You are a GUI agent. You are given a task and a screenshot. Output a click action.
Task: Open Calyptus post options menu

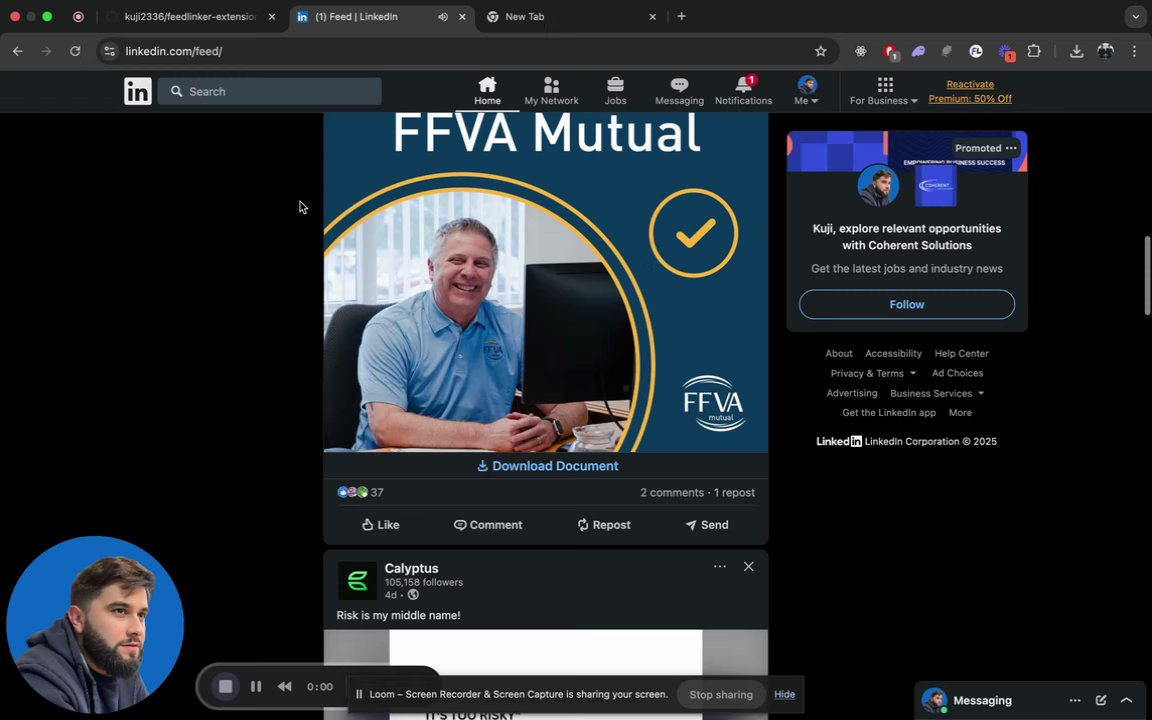[x=720, y=566]
